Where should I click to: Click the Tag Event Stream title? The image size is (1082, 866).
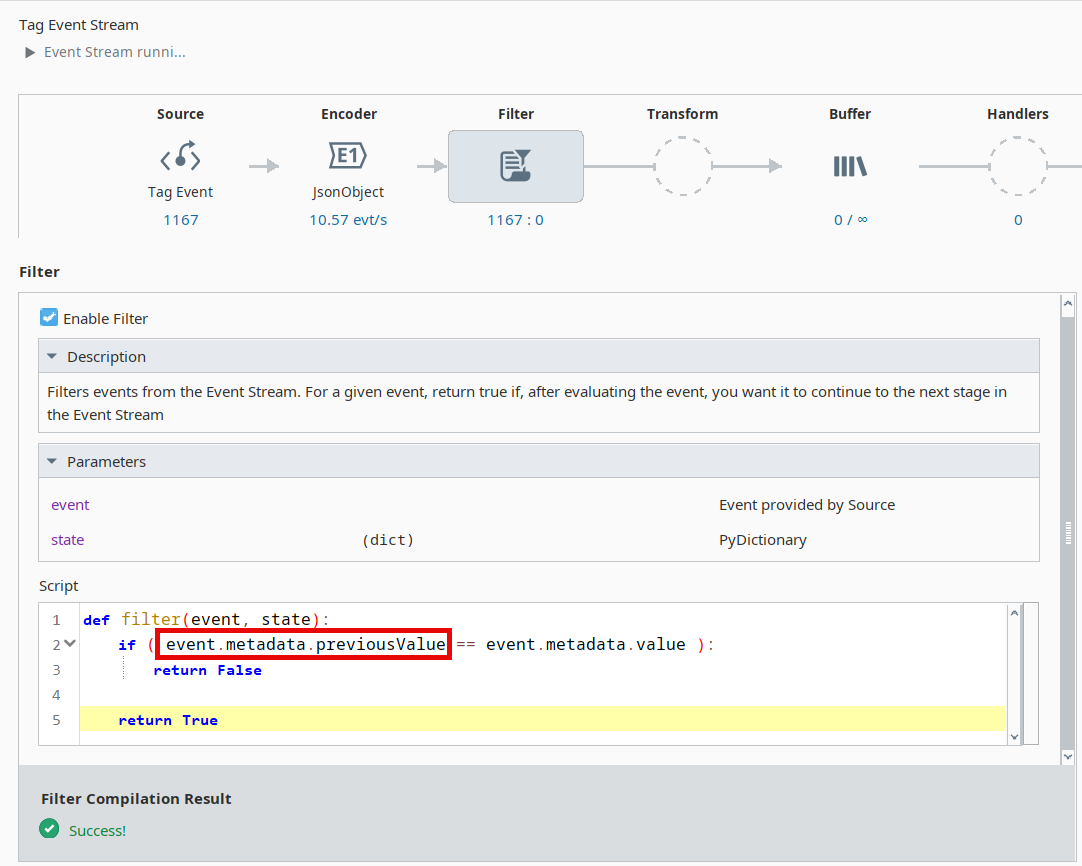tap(79, 25)
